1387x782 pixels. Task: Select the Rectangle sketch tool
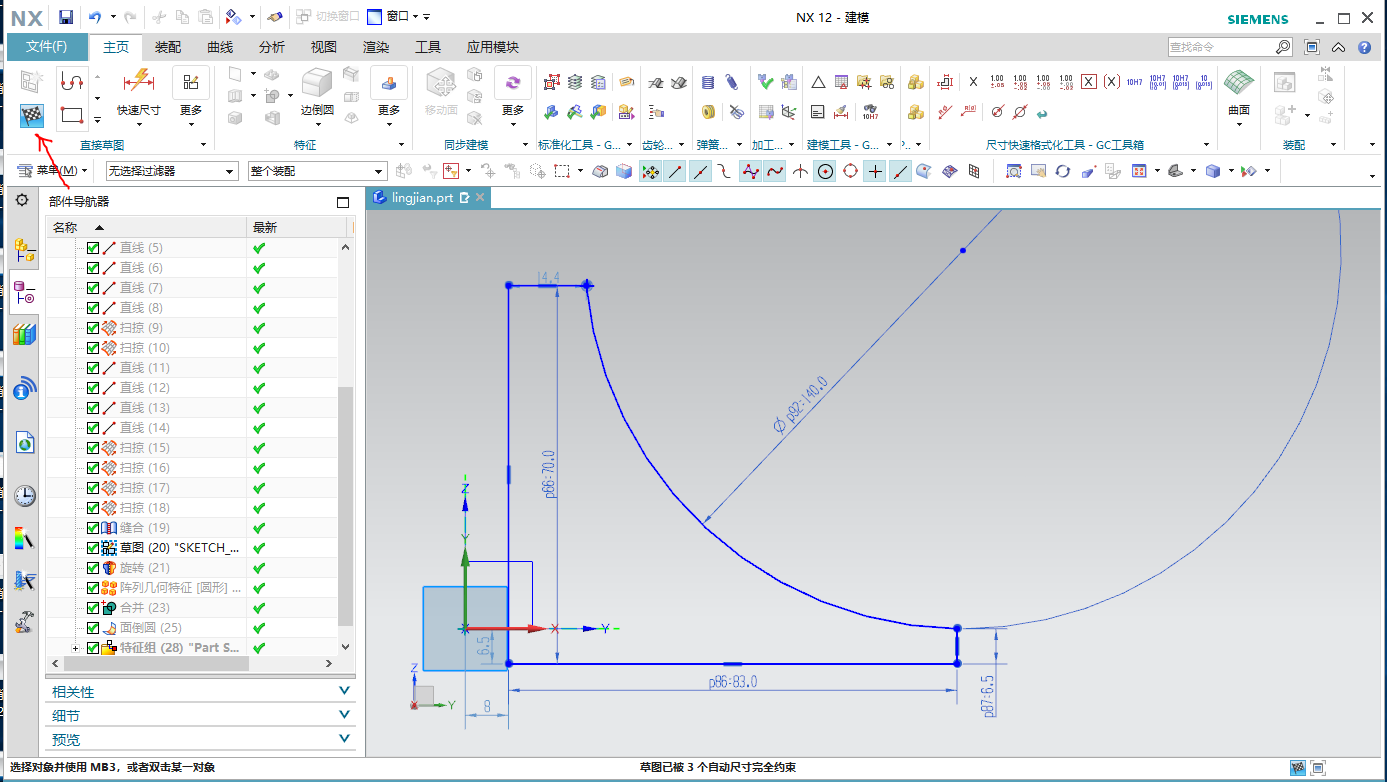coord(71,115)
